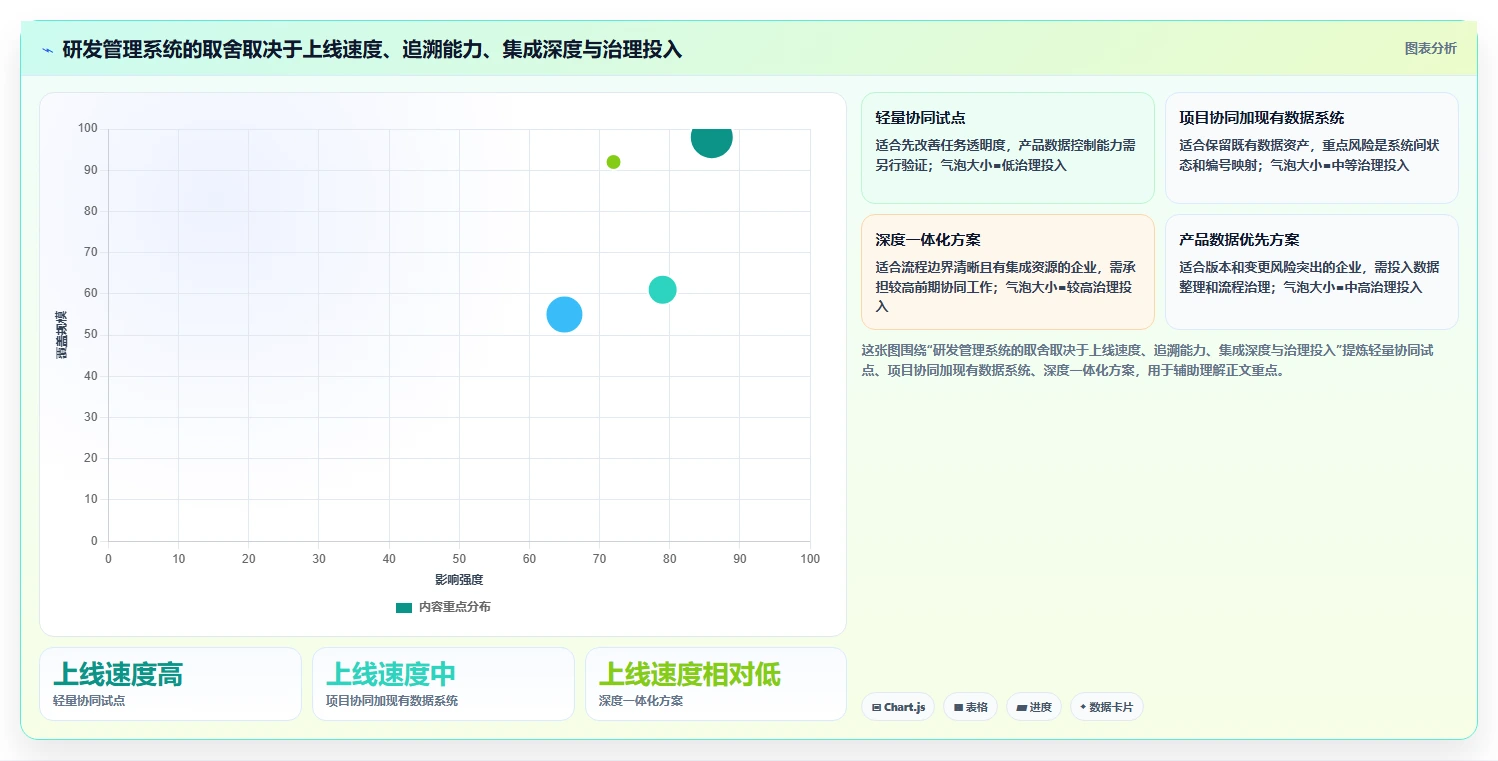
Task: Open the 深度一体化方案 orange card
Action: pyautogui.click(x=1007, y=272)
